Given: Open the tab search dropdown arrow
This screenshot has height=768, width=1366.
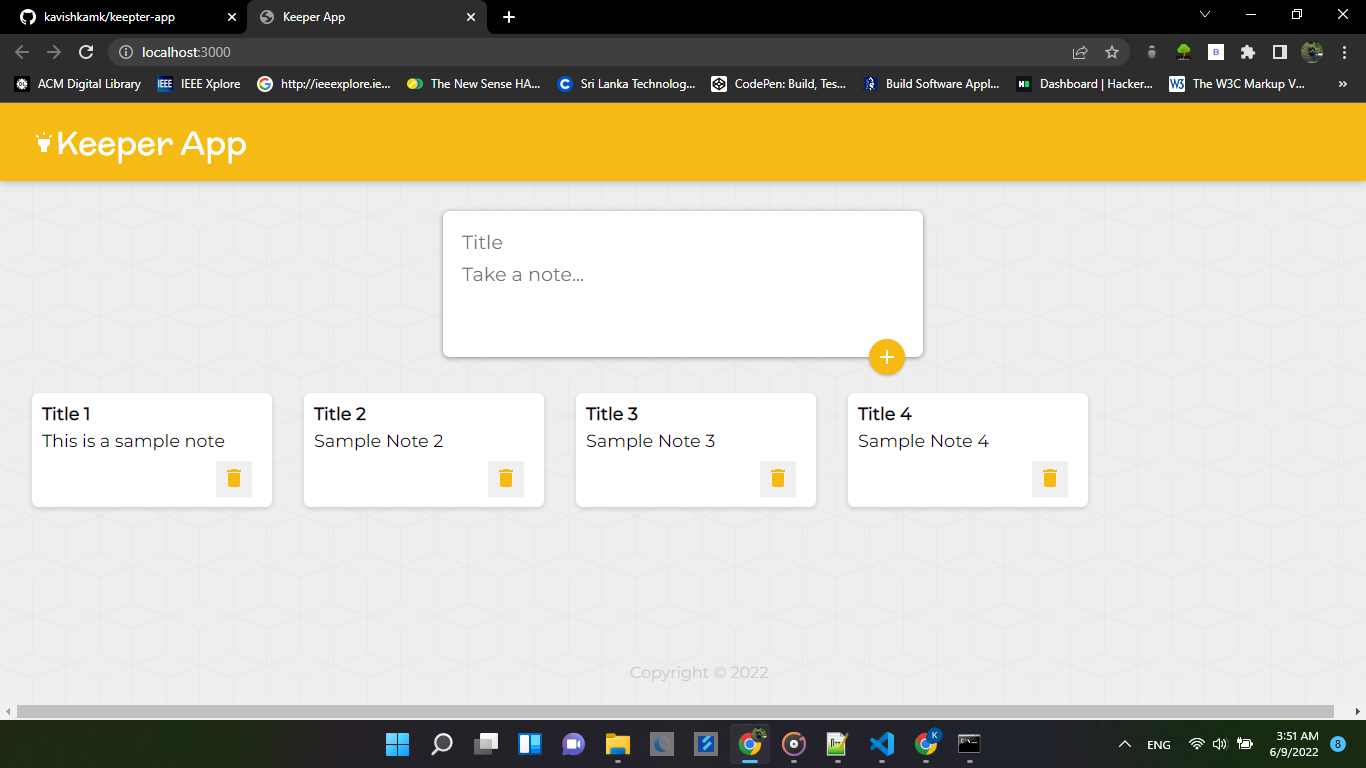Looking at the screenshot, I should tap(1205, 14).
